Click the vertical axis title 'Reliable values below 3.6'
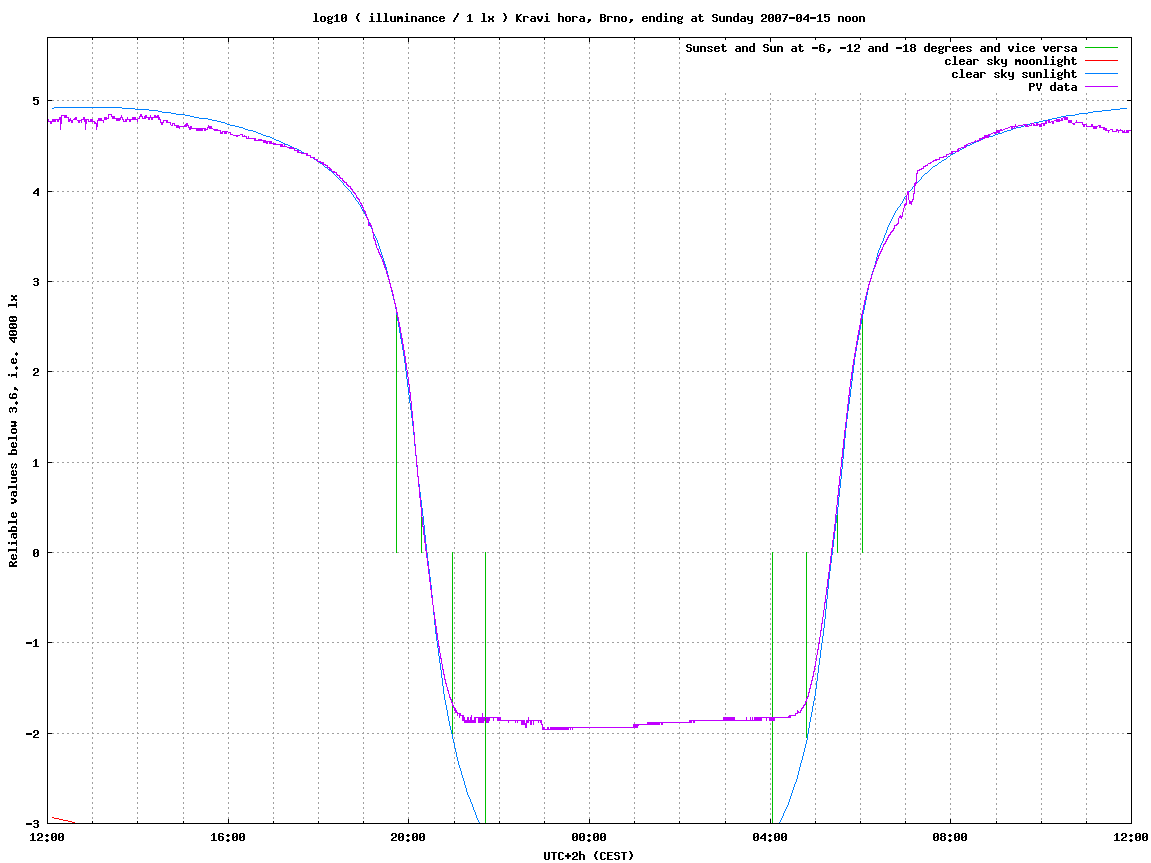The height and width of the screenshot is (863, 1151). (x=13, y=431)
